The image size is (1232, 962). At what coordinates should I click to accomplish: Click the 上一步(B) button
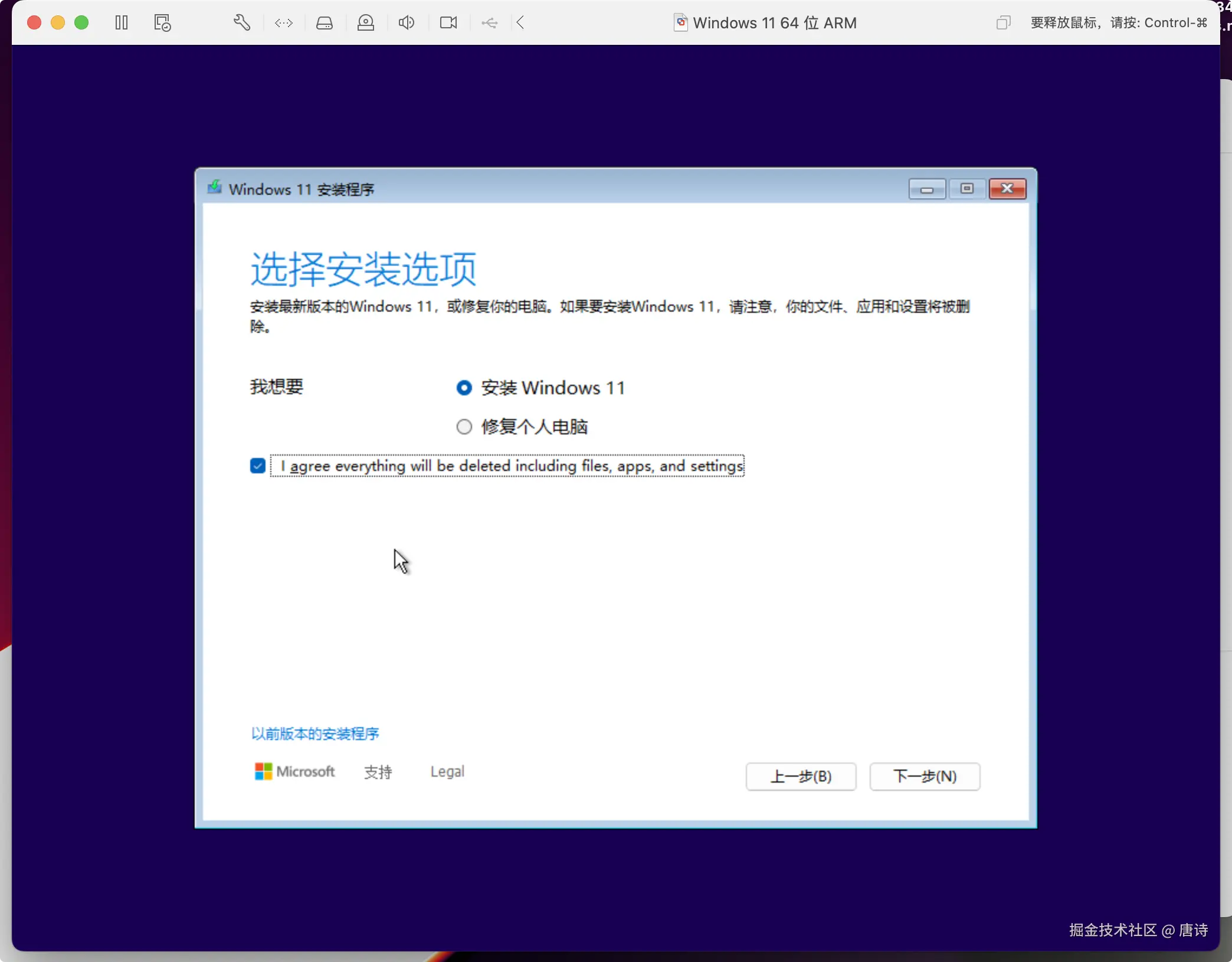coord(801,777)
